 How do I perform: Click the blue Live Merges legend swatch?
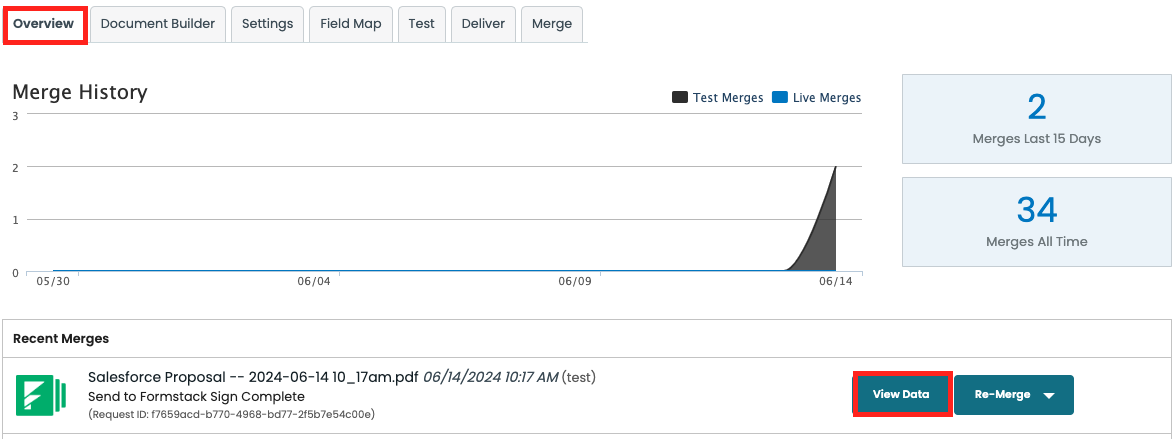[x=780, y=98]
